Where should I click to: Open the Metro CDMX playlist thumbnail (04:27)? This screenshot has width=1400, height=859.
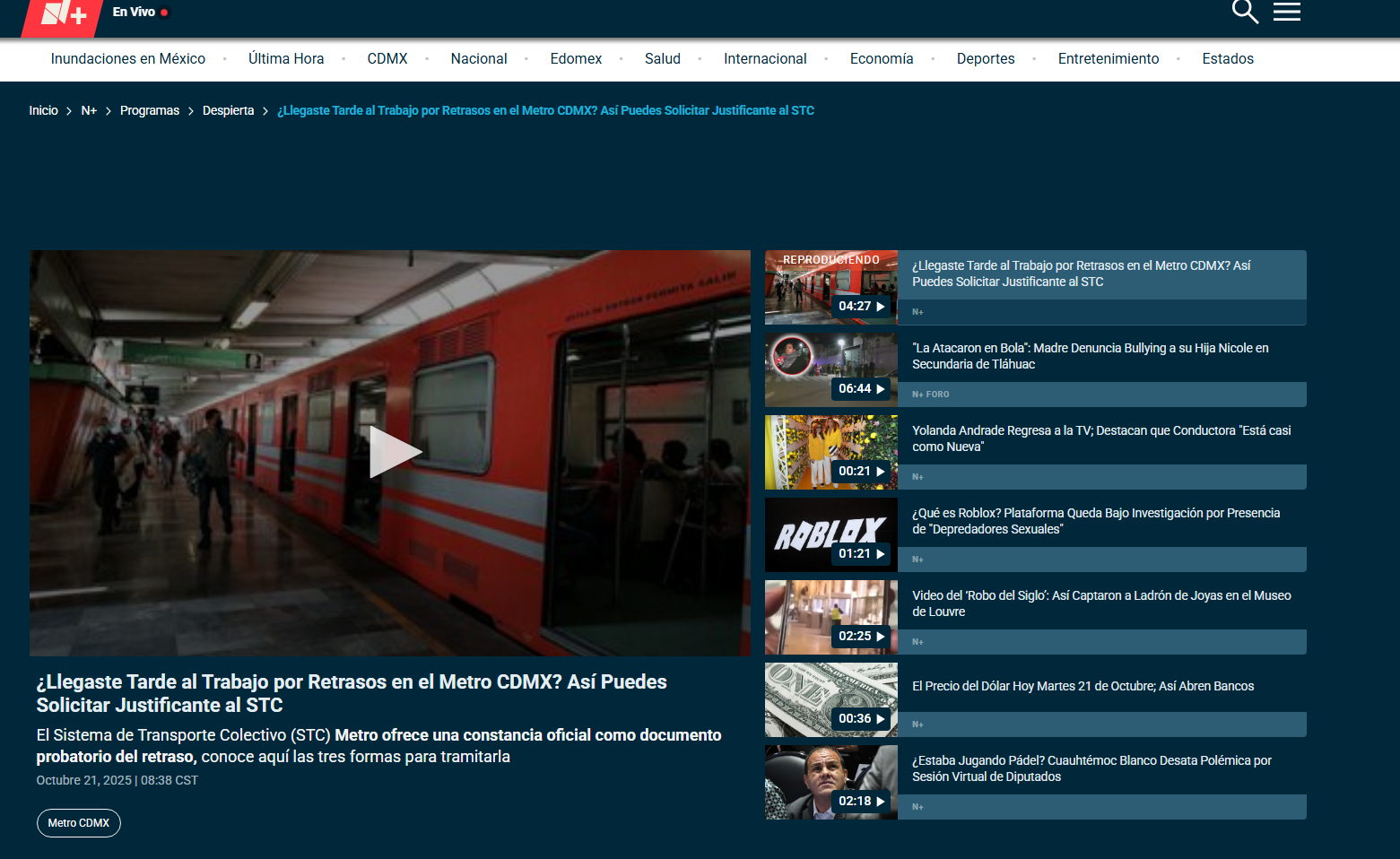pyautogui.click(x=831, y=287)
